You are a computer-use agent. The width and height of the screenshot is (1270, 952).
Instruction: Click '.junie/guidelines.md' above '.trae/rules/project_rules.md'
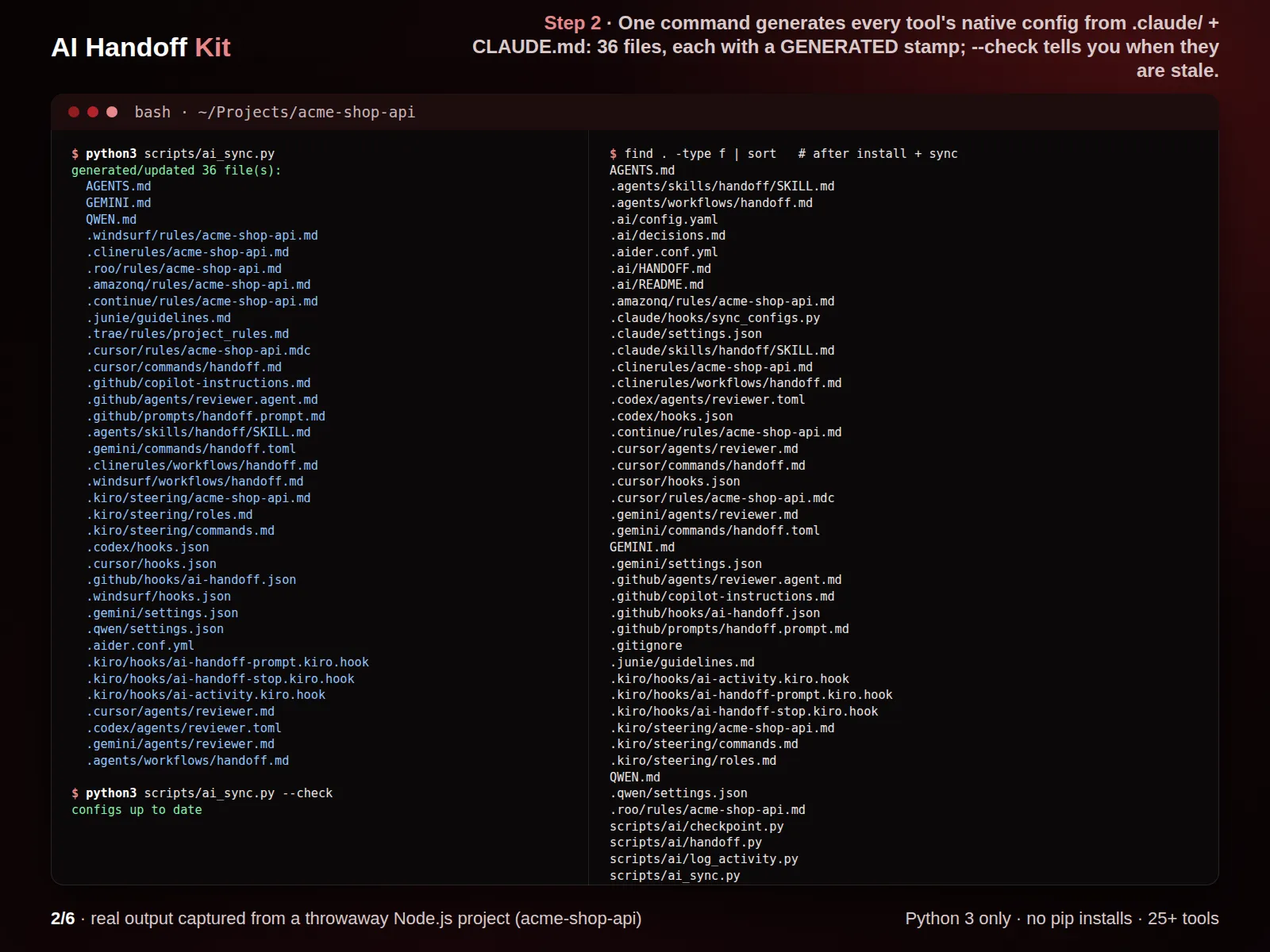coord(159,318)
